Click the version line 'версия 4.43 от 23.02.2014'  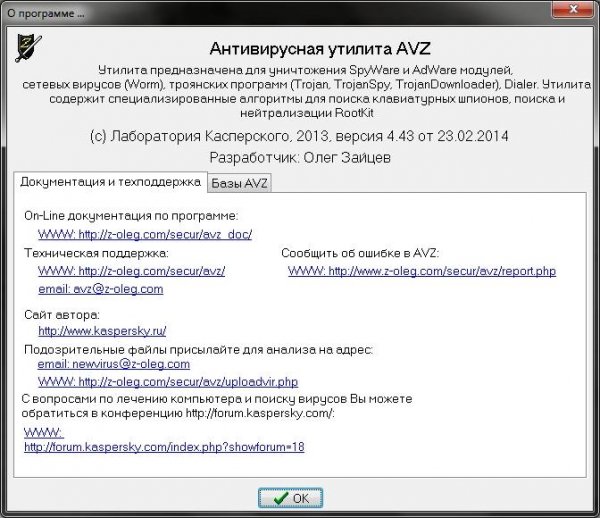(x=422, y=136)
